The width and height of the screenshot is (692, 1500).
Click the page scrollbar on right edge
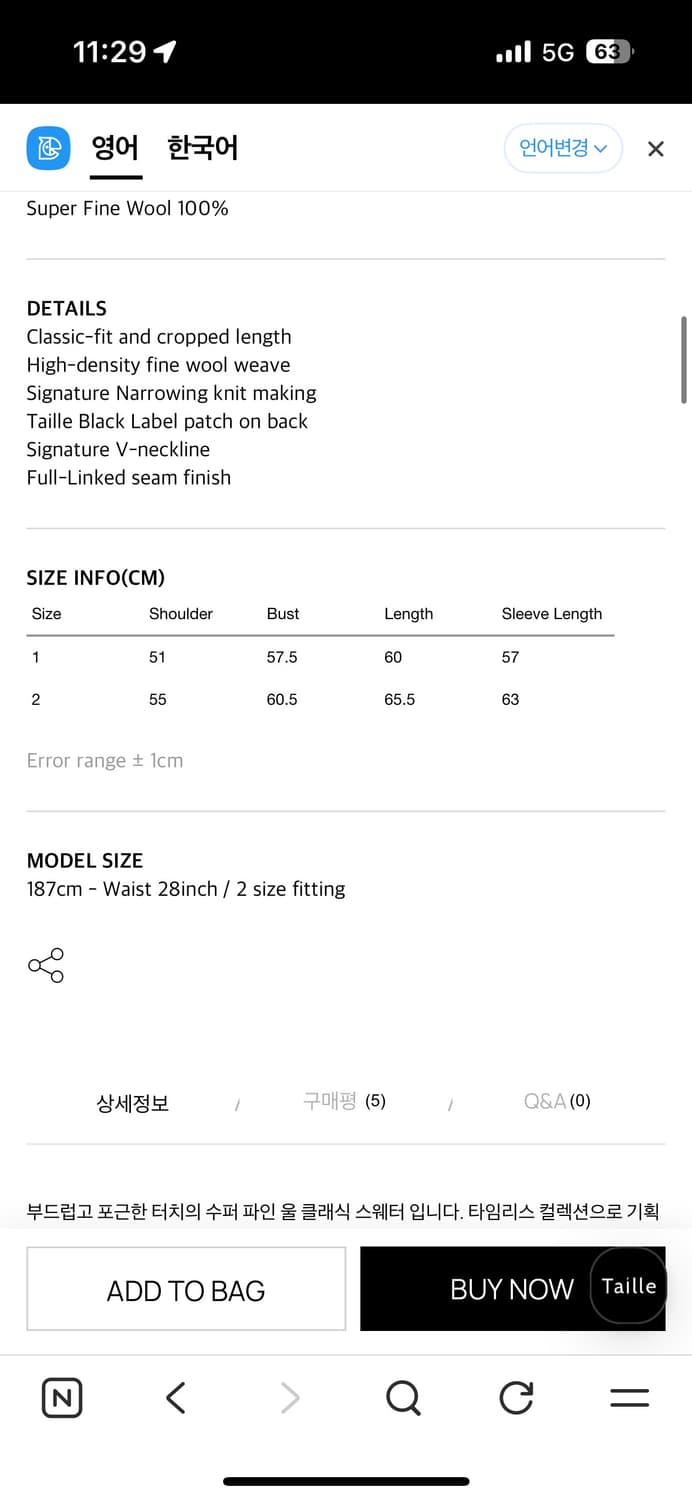point(684,360)
